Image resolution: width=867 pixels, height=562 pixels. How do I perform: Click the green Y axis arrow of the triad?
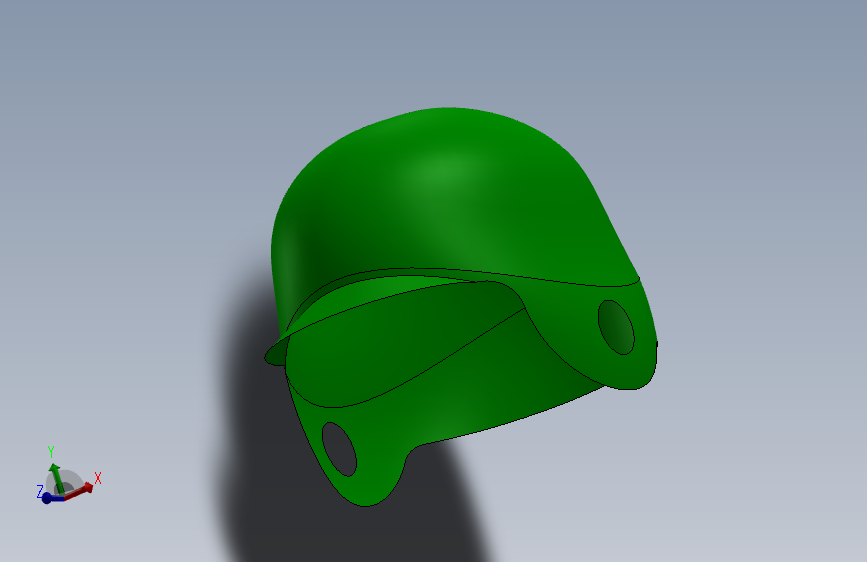57,478
